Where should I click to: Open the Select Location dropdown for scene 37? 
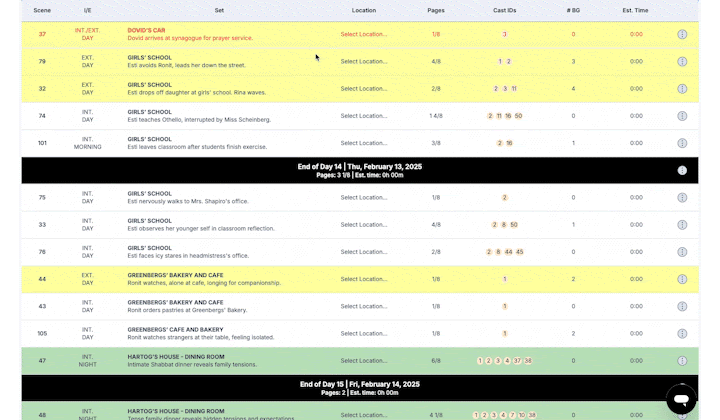pyautogui.click(x=363, y=34)
